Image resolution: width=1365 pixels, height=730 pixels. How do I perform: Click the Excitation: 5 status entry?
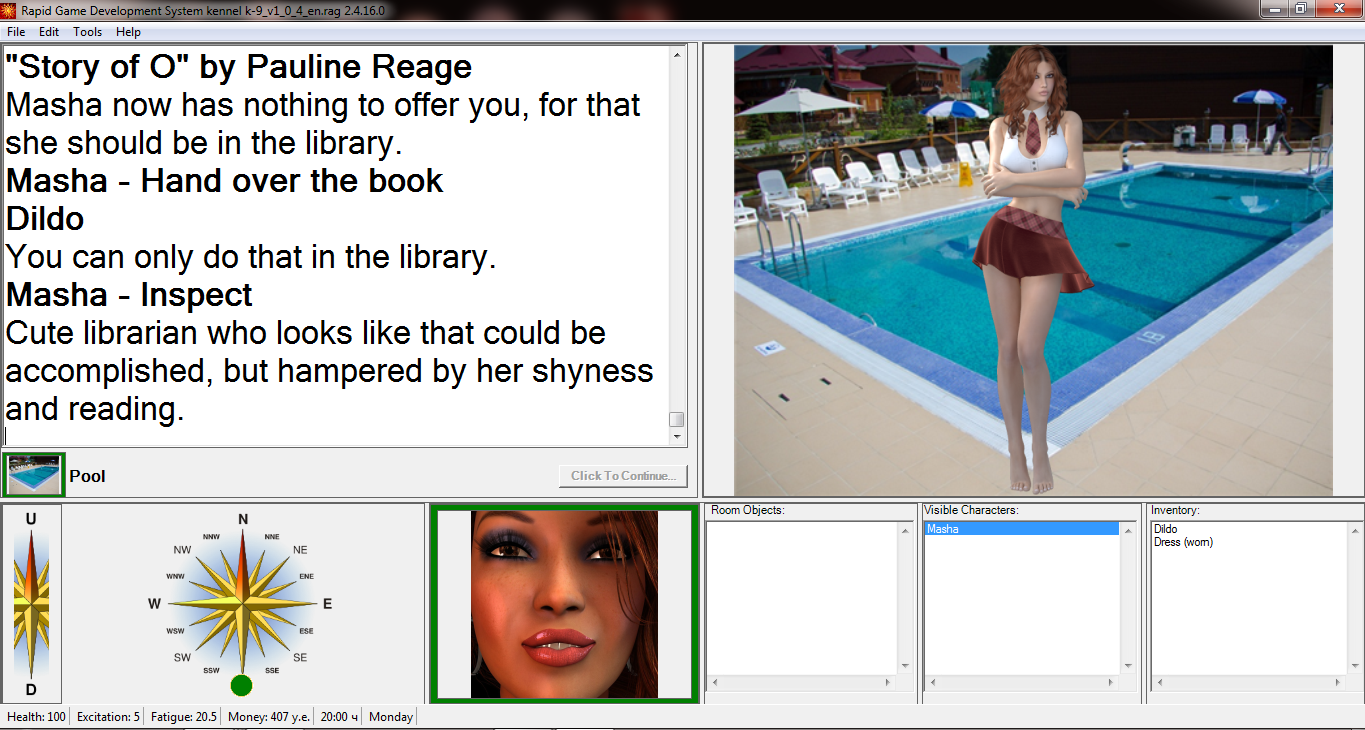(108, 717)
